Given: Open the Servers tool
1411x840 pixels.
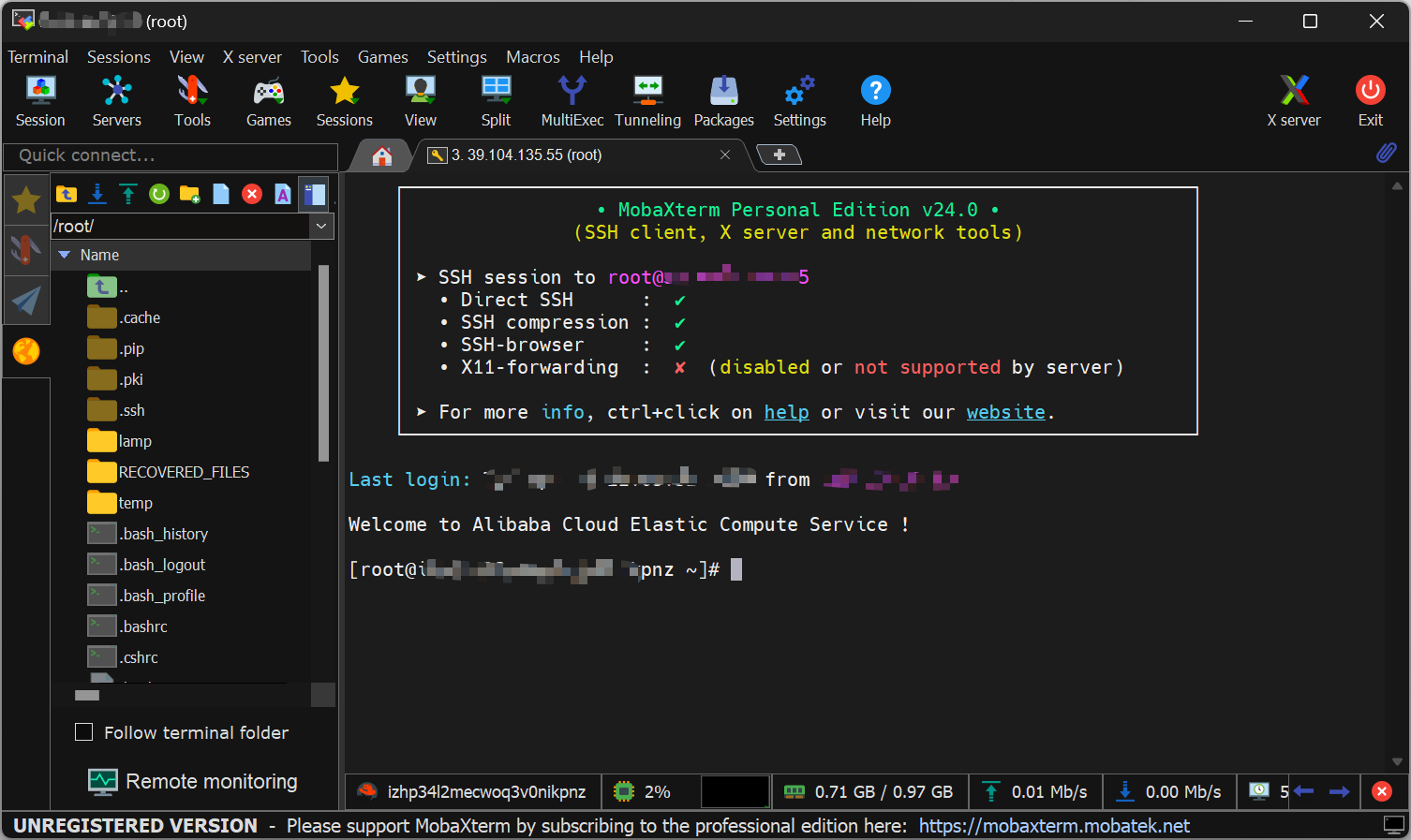Looking at the screenshot, I should pyautogui.click(x=116, y=101).
